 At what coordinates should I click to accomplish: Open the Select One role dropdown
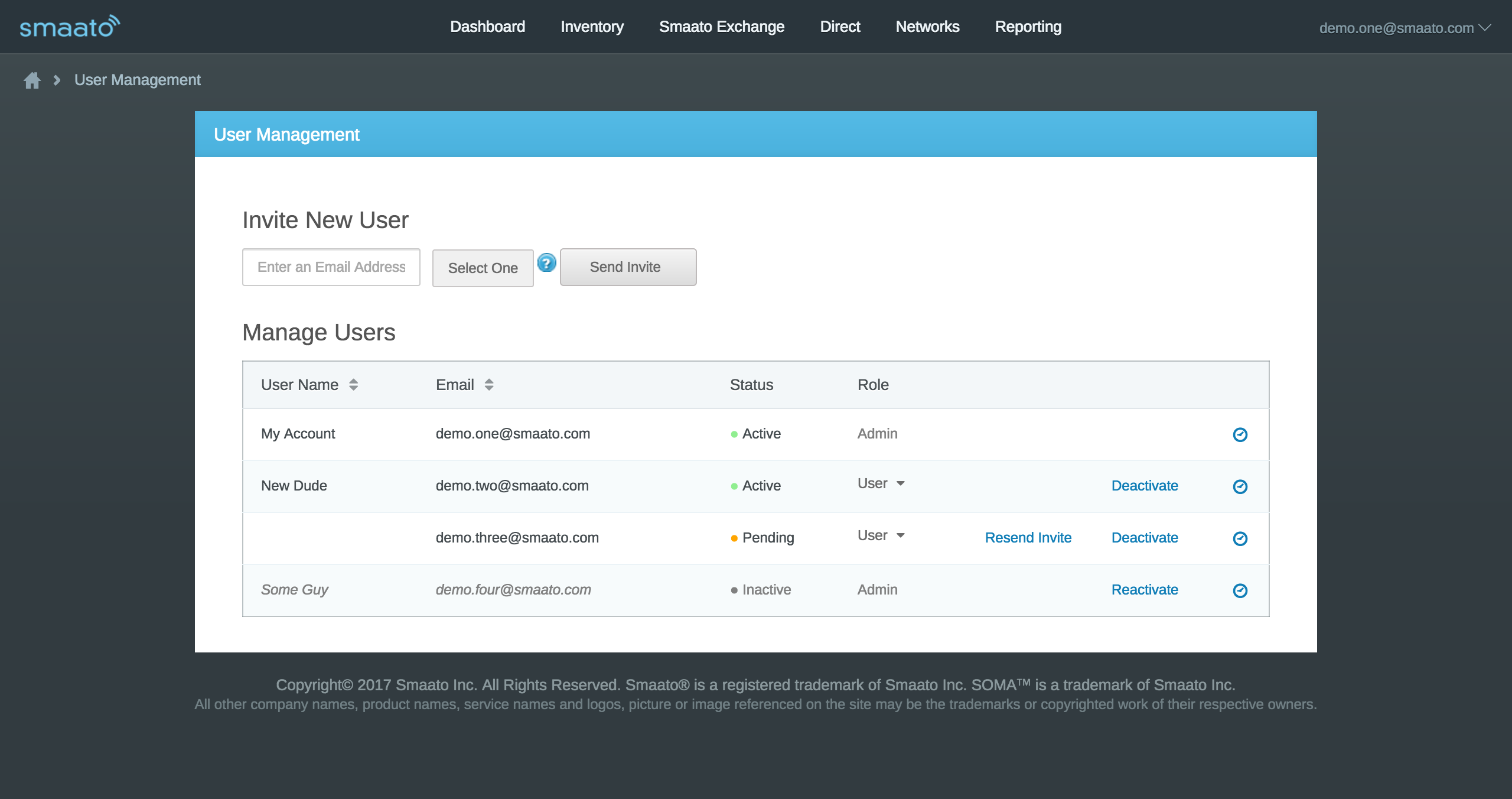click(483, 268)
